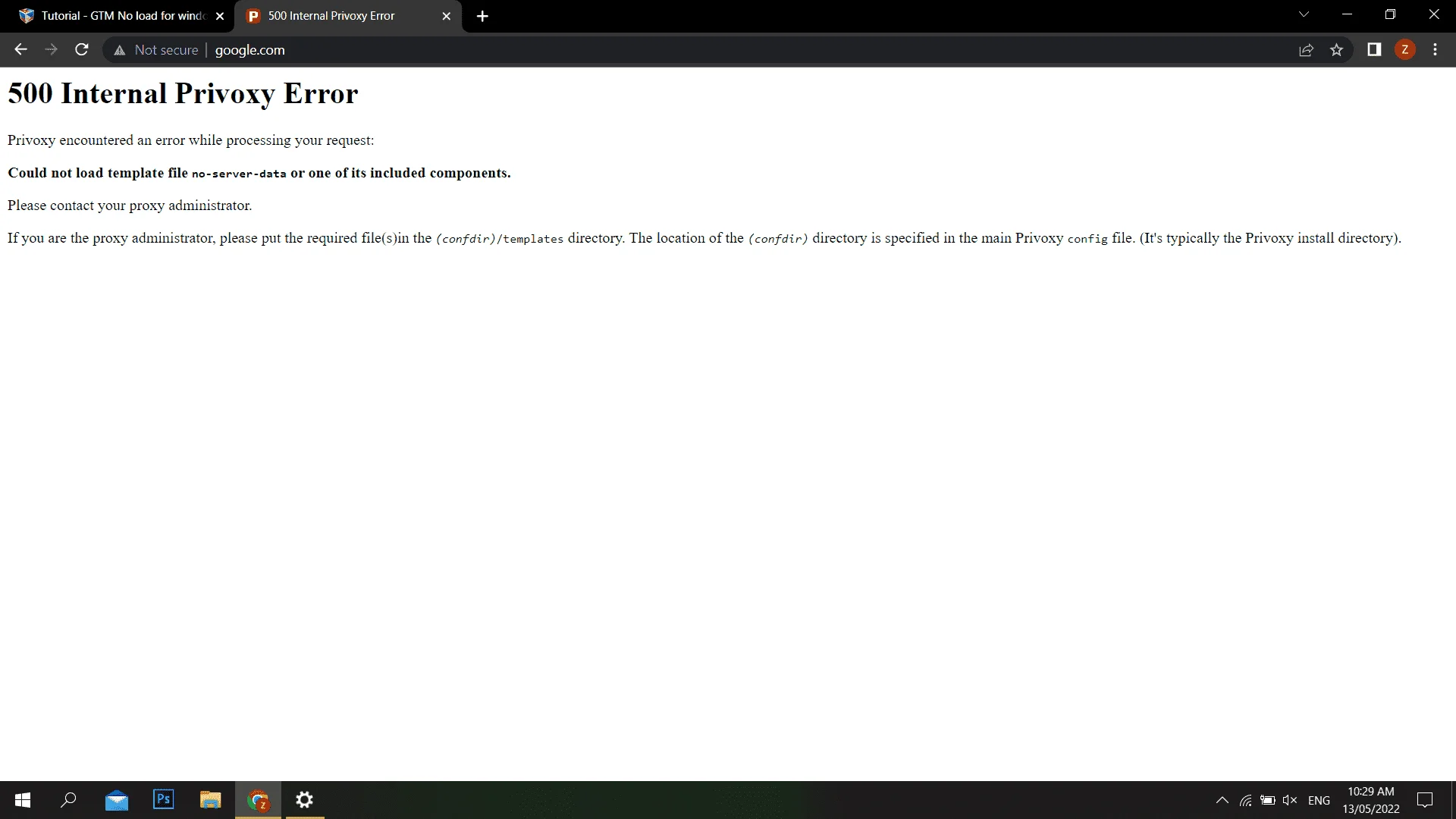
Task: Restore down the Chrome window
Action: pos(1390,14)
